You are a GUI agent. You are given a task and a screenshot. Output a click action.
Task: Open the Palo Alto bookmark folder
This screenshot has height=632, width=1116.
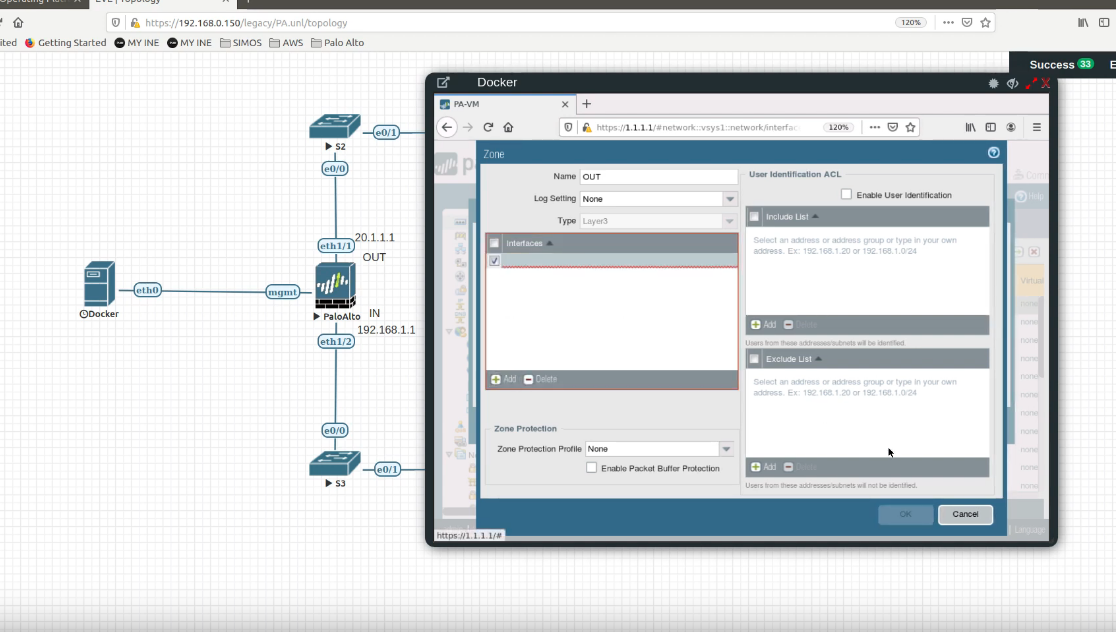[x=337, y=43]
